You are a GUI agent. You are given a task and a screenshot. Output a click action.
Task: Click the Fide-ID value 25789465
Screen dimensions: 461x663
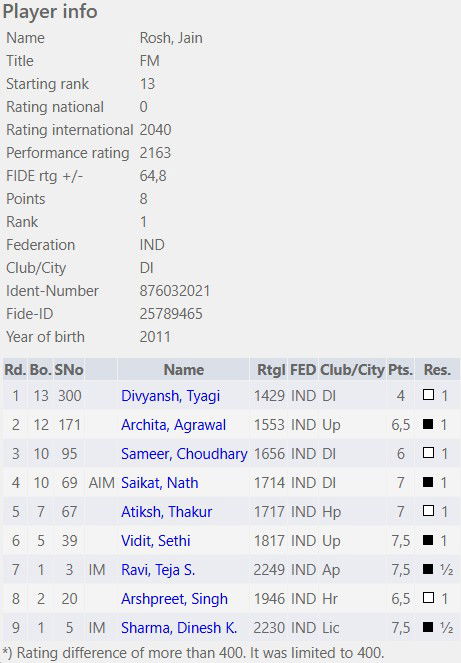tap(171, 314)
